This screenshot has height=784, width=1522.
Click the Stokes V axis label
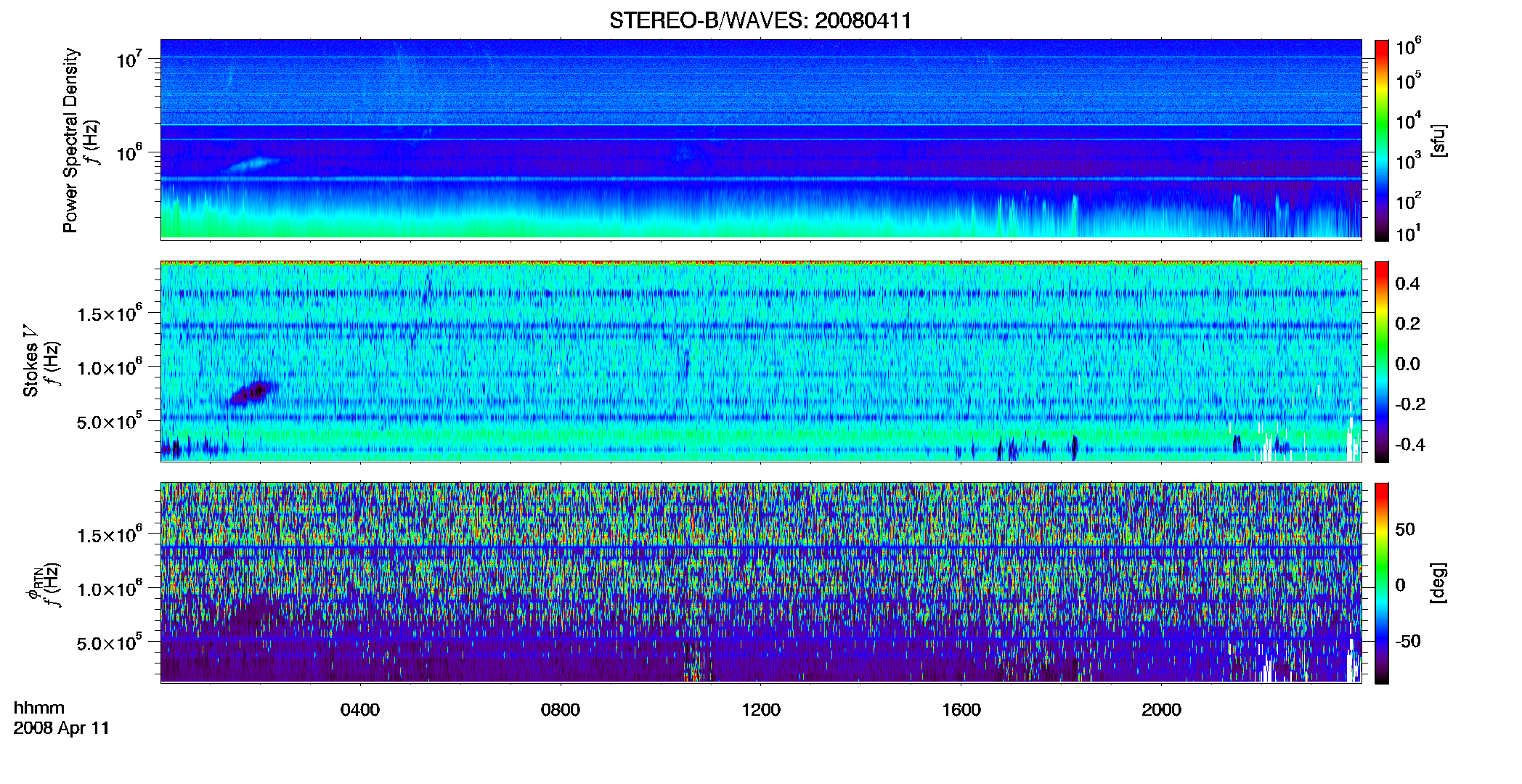(30, 361)
